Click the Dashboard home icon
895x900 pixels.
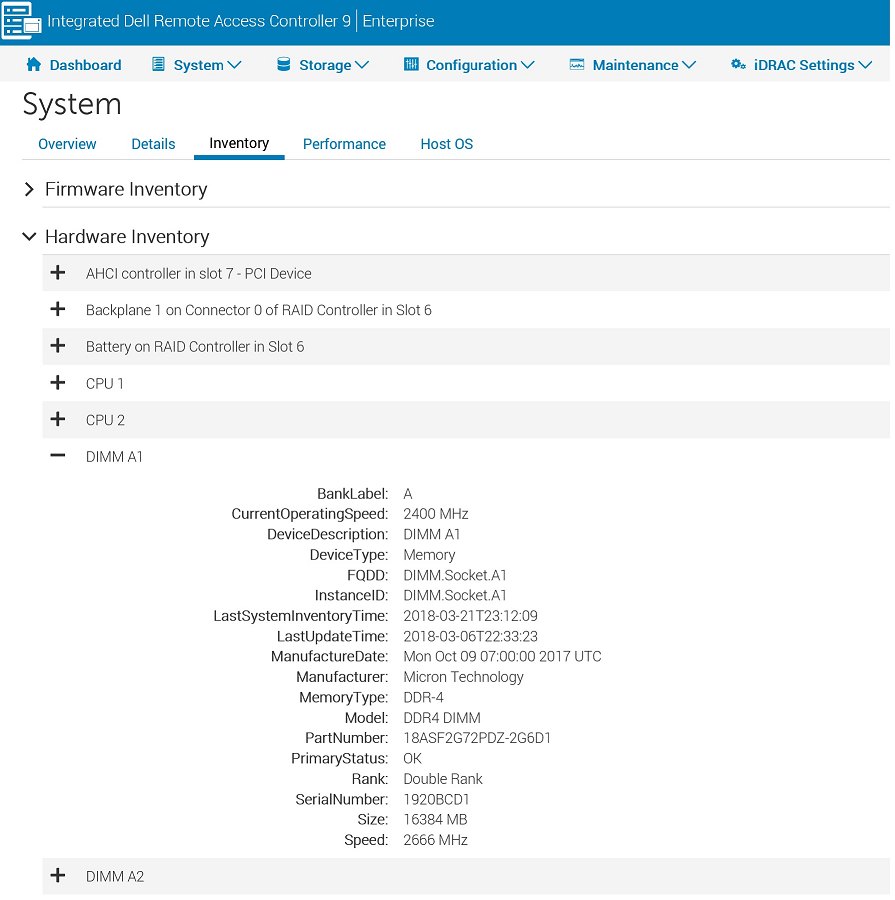34,64
